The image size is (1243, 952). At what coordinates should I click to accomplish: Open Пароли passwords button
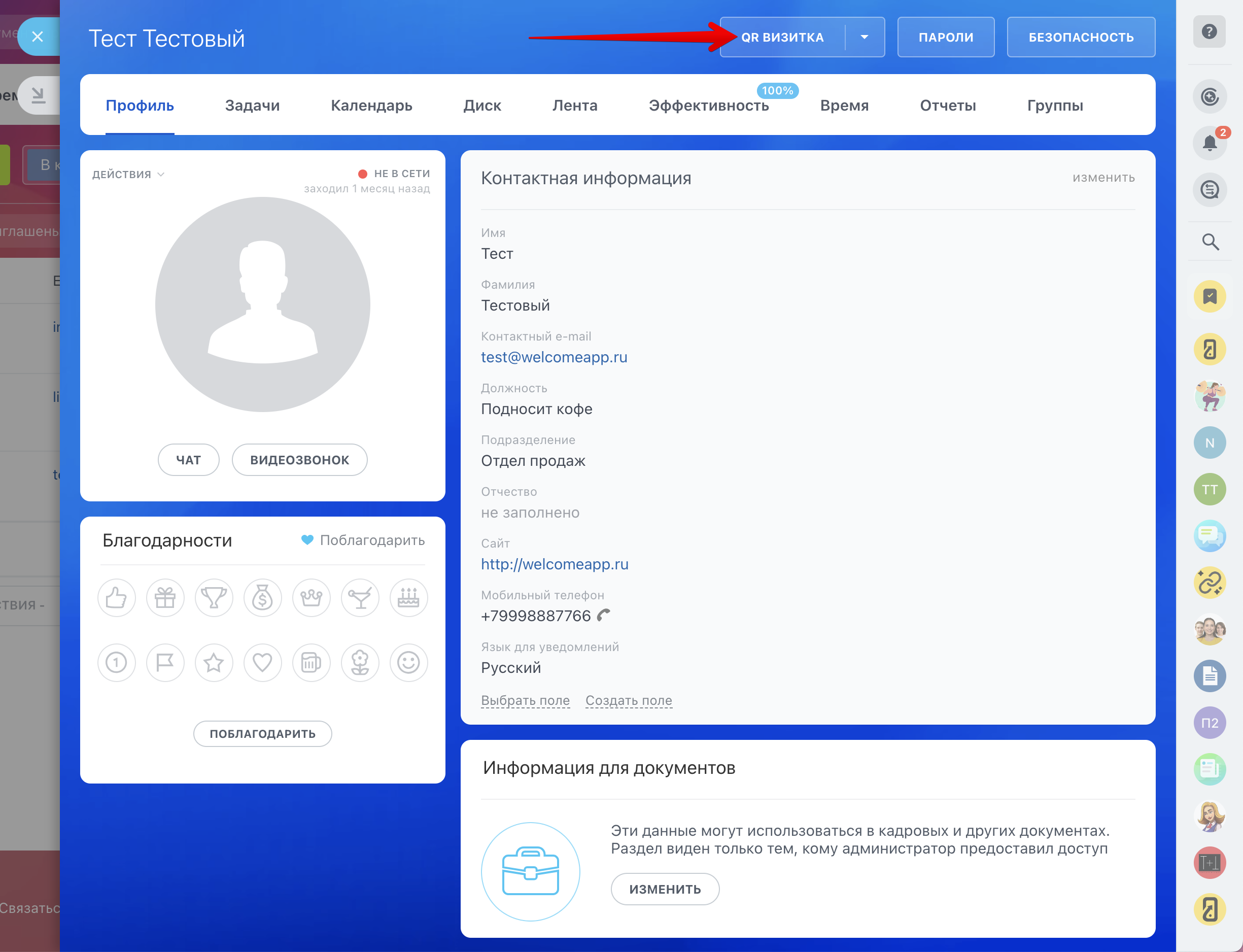[946, 38]
